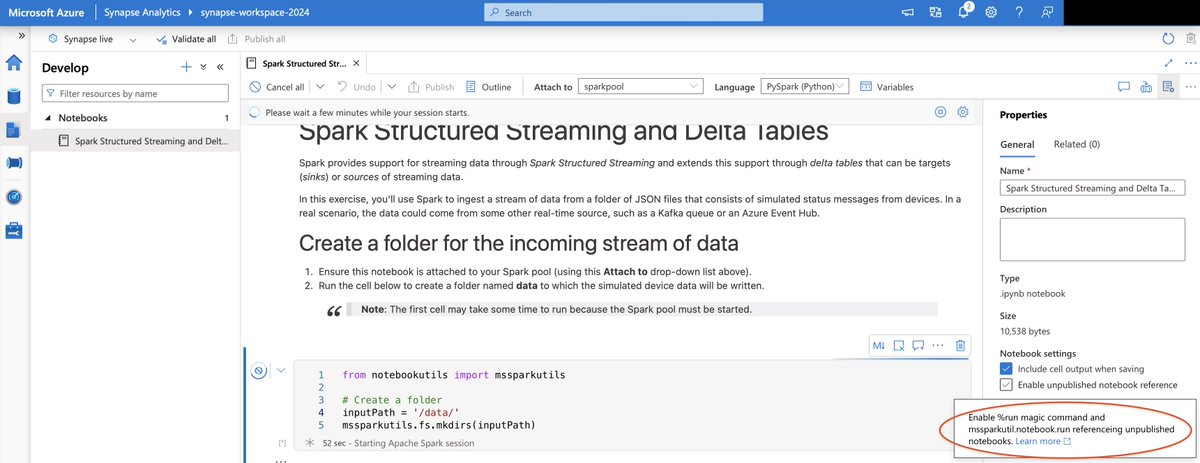
Task: Open the notebook Outline
Action: coord(489,87)
